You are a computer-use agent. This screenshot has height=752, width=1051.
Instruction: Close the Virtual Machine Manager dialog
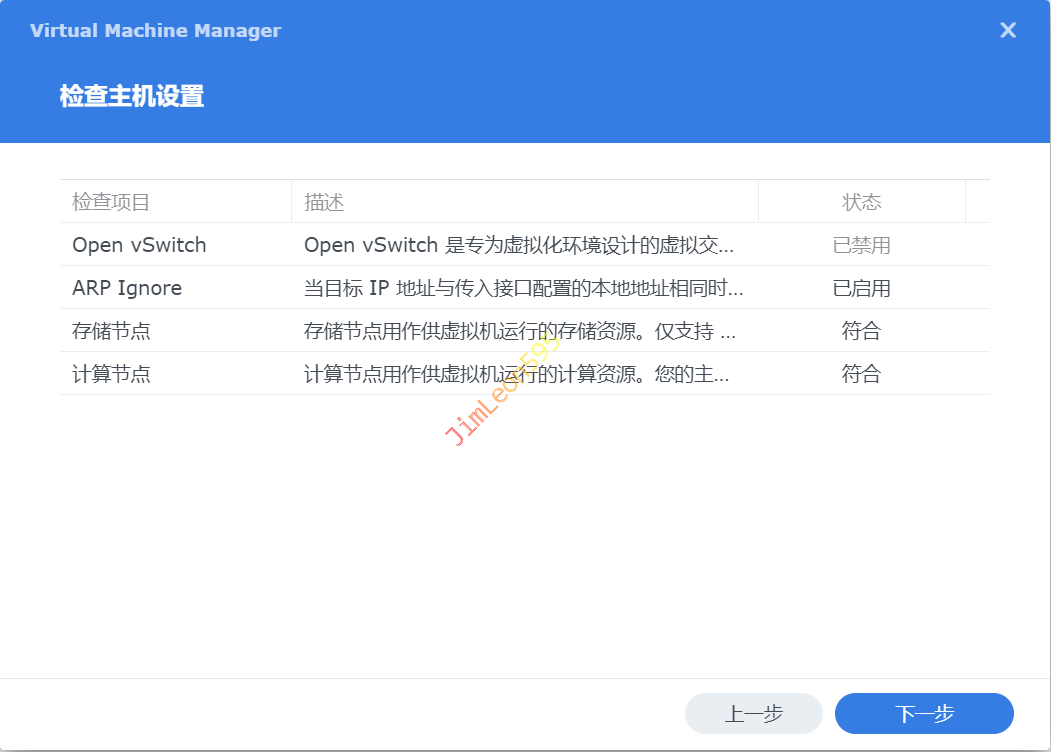[x=1008, y=30]
